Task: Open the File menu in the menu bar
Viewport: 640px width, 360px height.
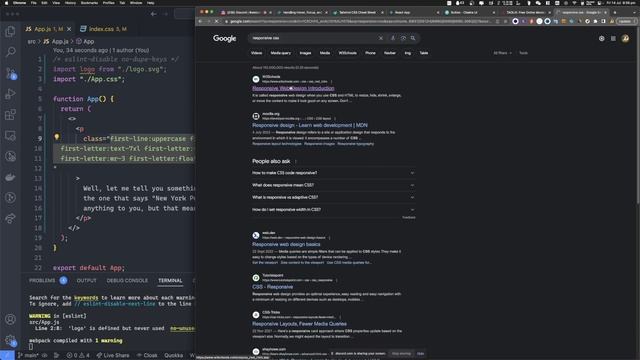Action: pyautogui.click(x=33, y=3)
